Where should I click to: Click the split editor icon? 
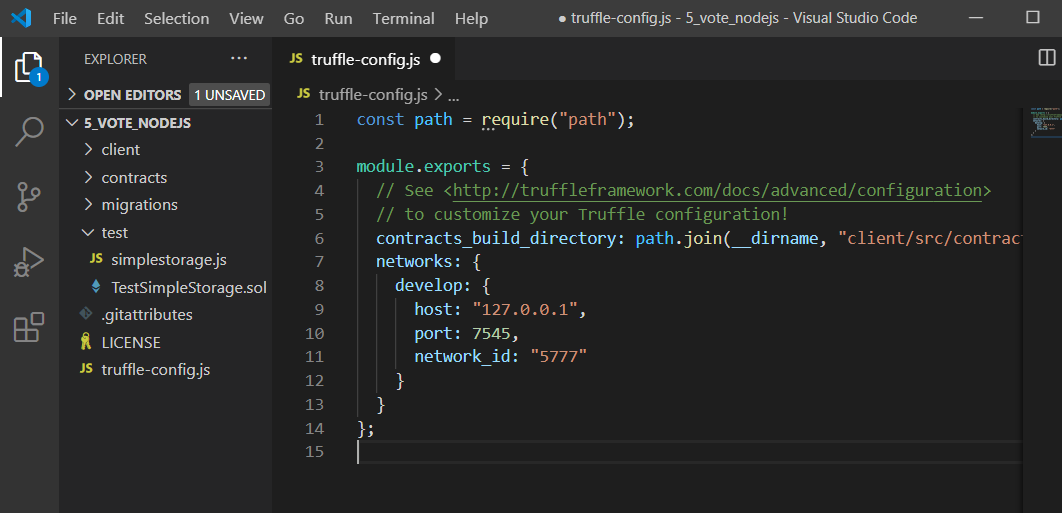click(x=1046, y=58)
